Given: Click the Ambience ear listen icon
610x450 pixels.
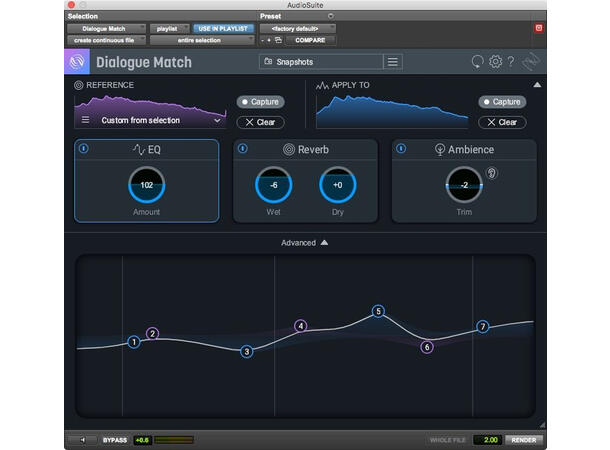Looking at the screenshot, I should [x=492, y=173].
